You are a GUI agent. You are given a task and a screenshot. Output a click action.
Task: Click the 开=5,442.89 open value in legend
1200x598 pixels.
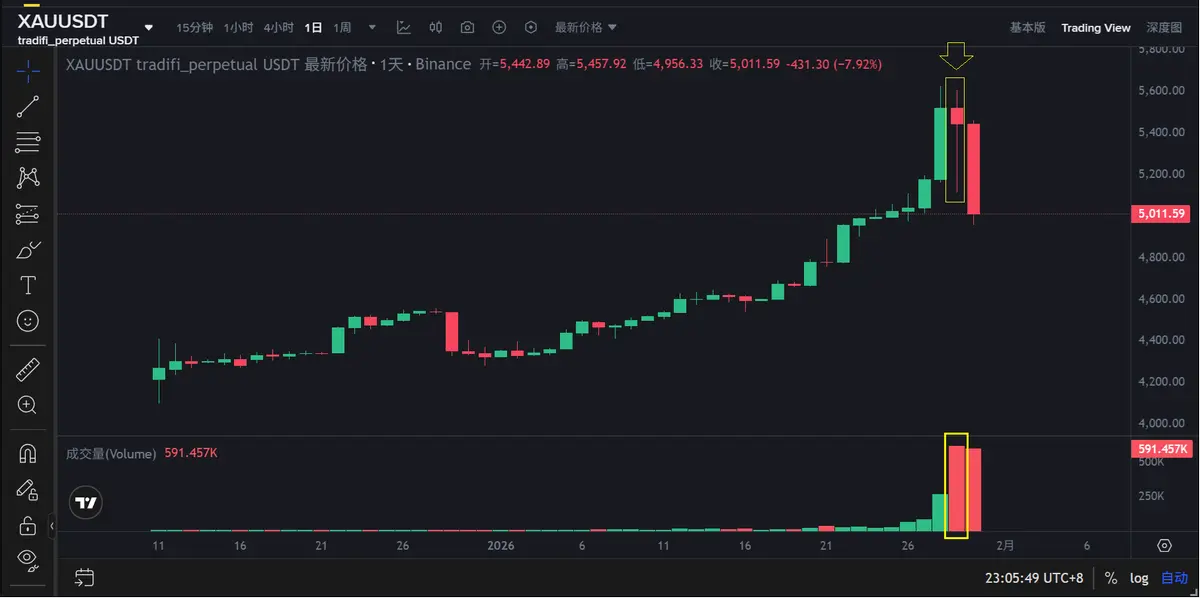[514, 64]
